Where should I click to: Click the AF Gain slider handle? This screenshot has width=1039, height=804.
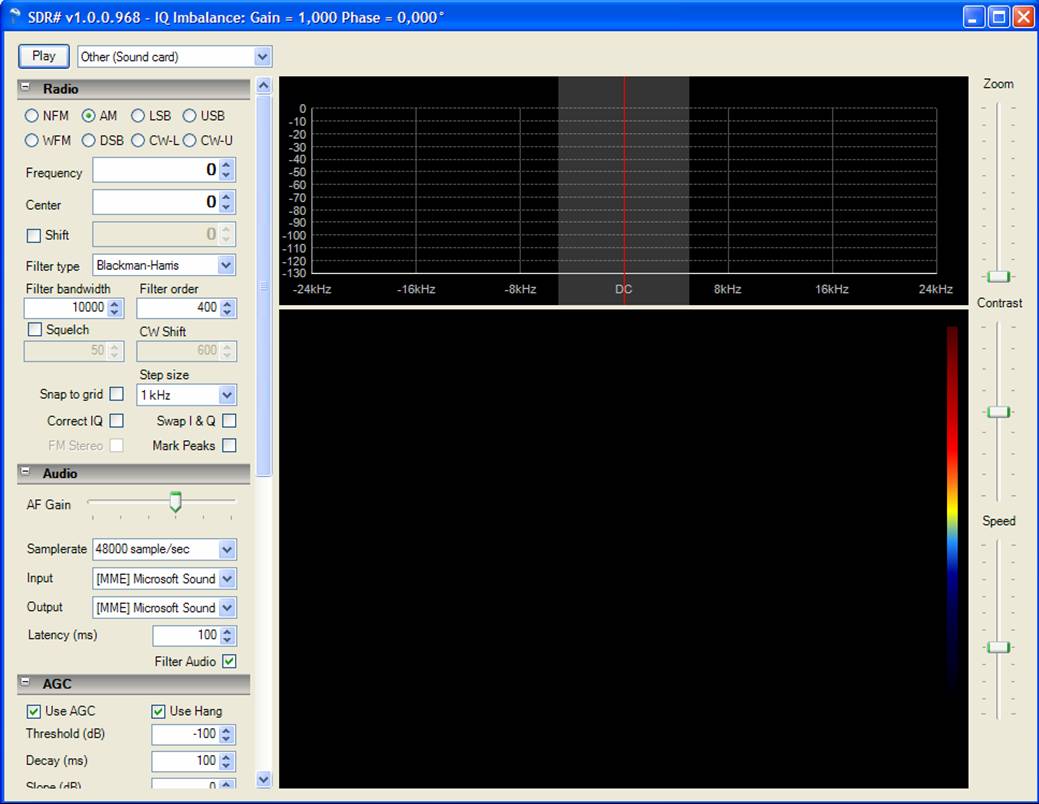point(176,502)
